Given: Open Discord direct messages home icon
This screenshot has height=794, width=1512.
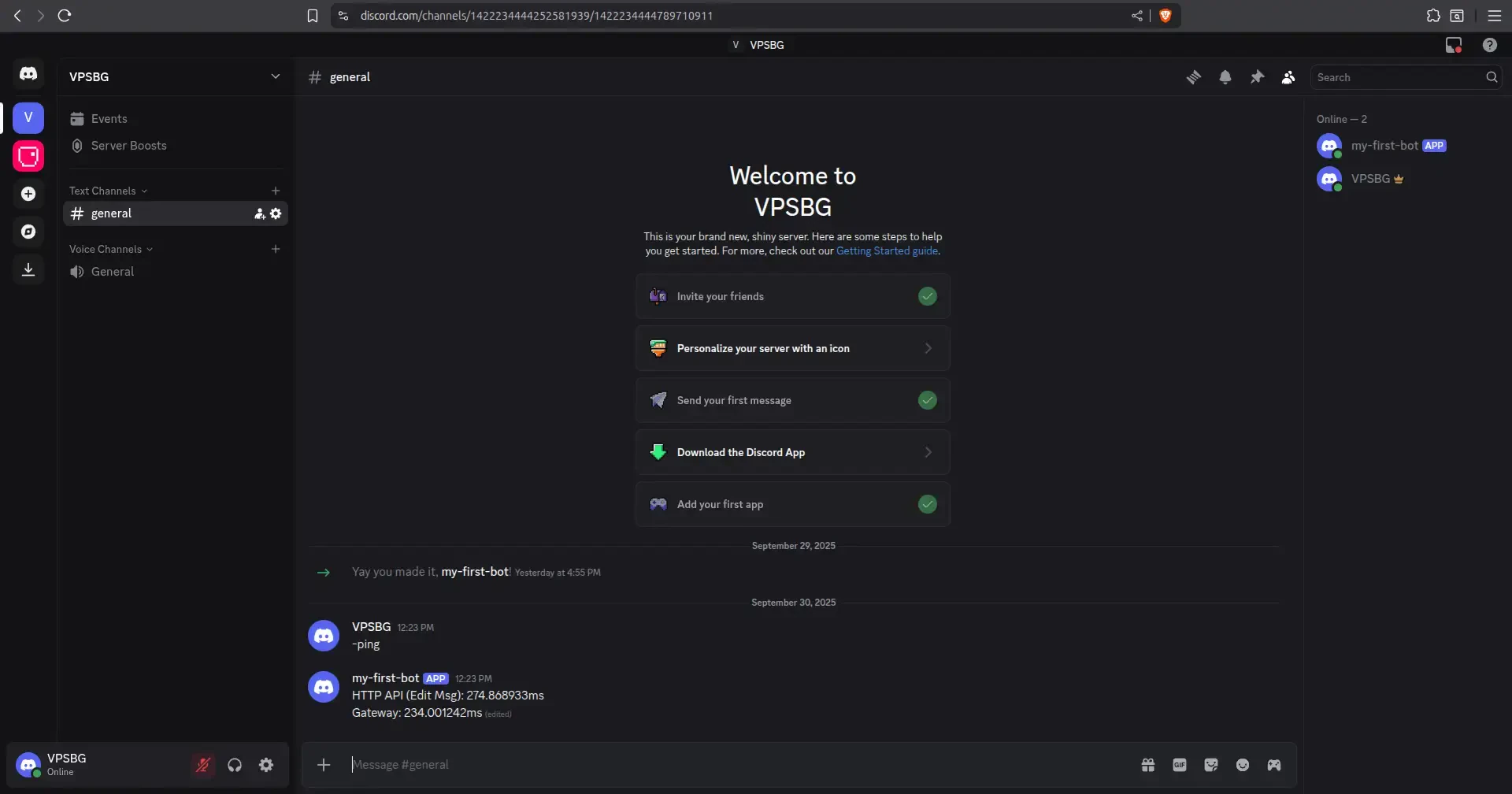Looking at the screenshot, I should click(28, 74).
